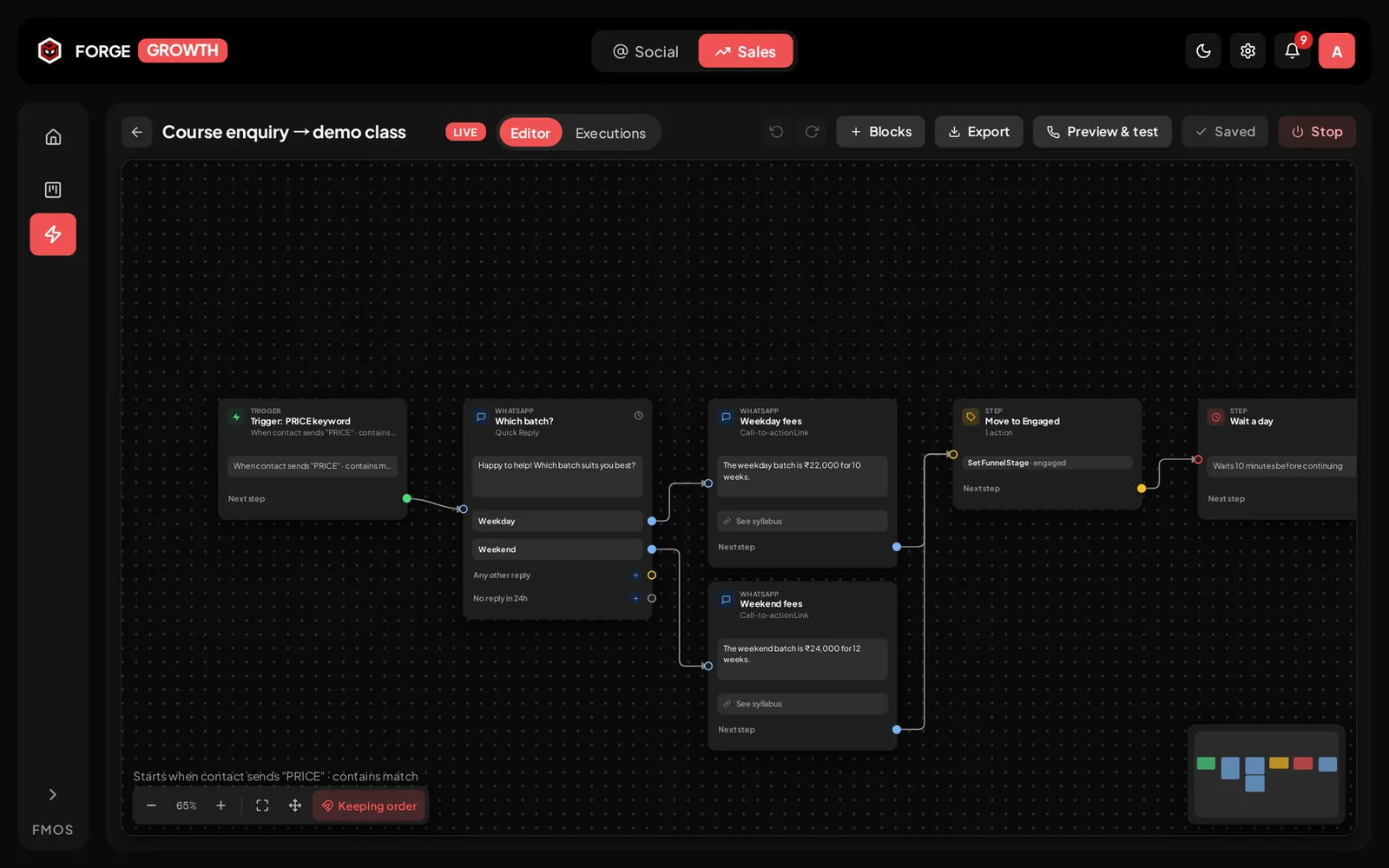Open board icon in sidebar
This screenshot has height=868, width=1389.
point(53,189)
